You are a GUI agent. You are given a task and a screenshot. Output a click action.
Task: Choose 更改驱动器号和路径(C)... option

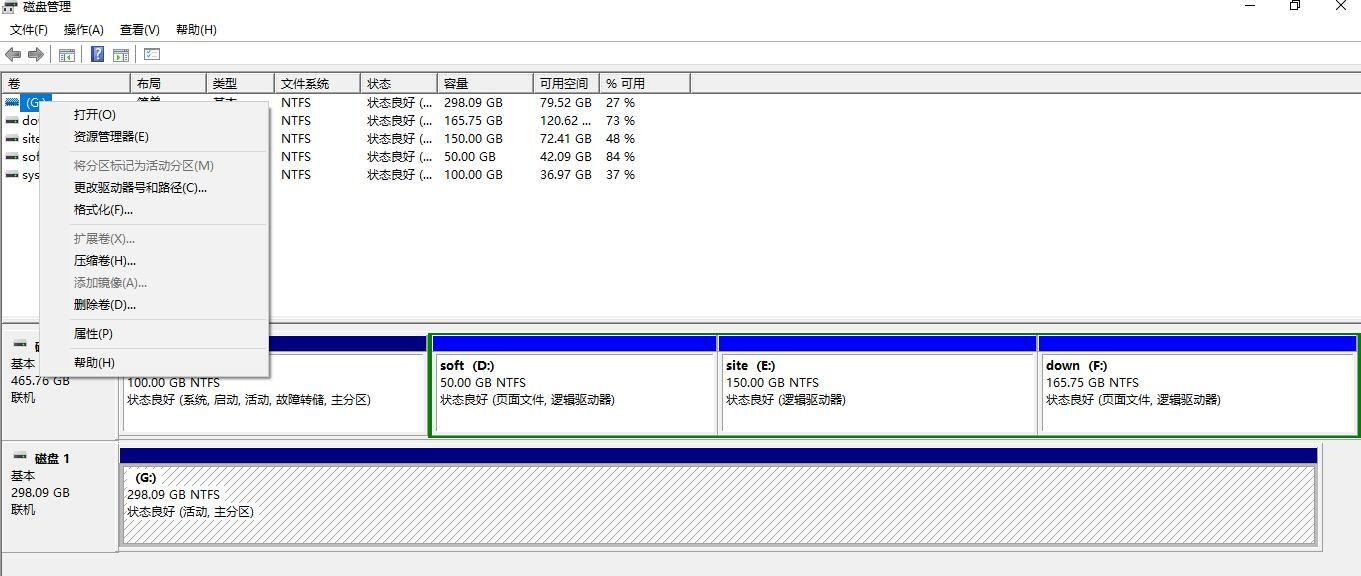pos(140,188)
